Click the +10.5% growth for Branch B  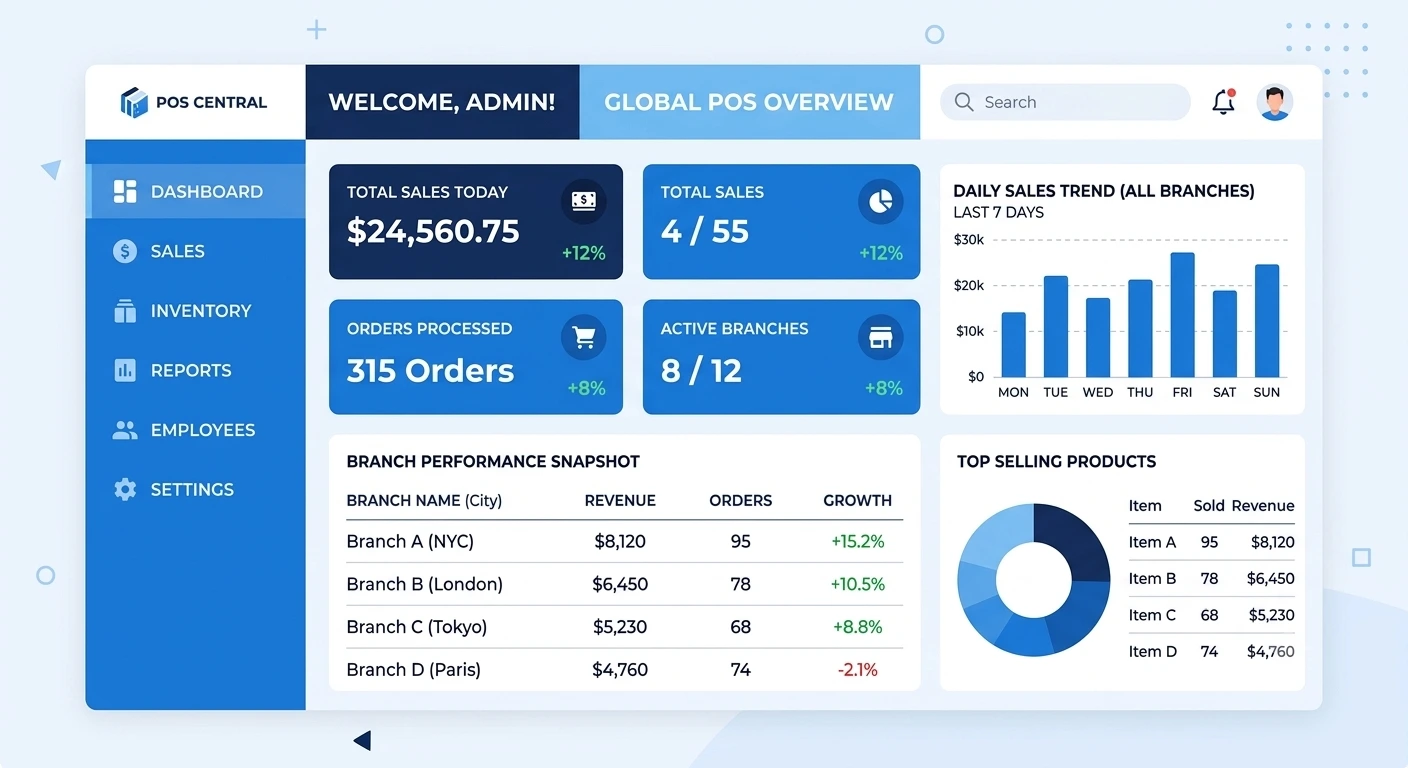coord(858,584)
